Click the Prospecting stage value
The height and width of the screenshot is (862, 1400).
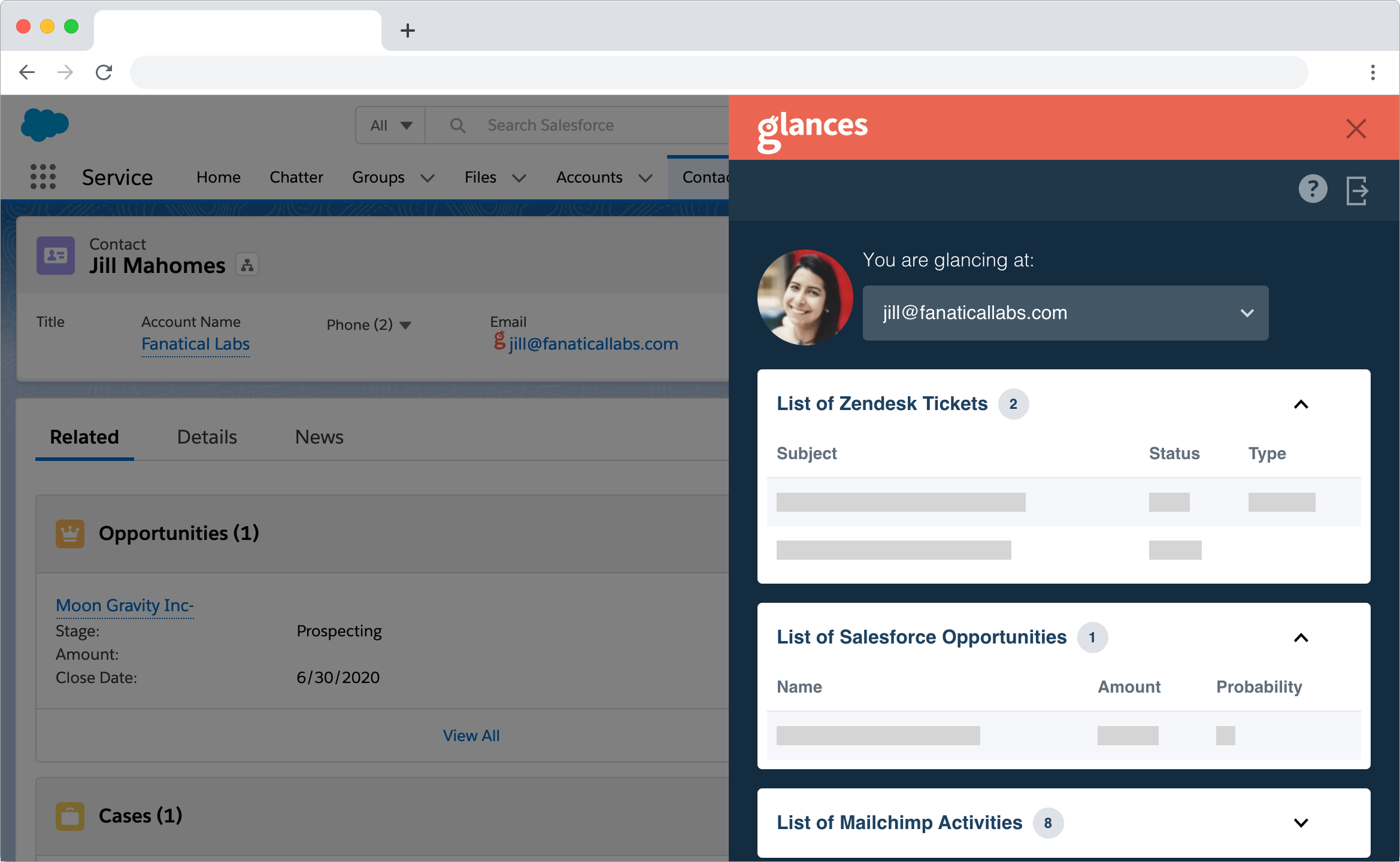tap(340, 632)
